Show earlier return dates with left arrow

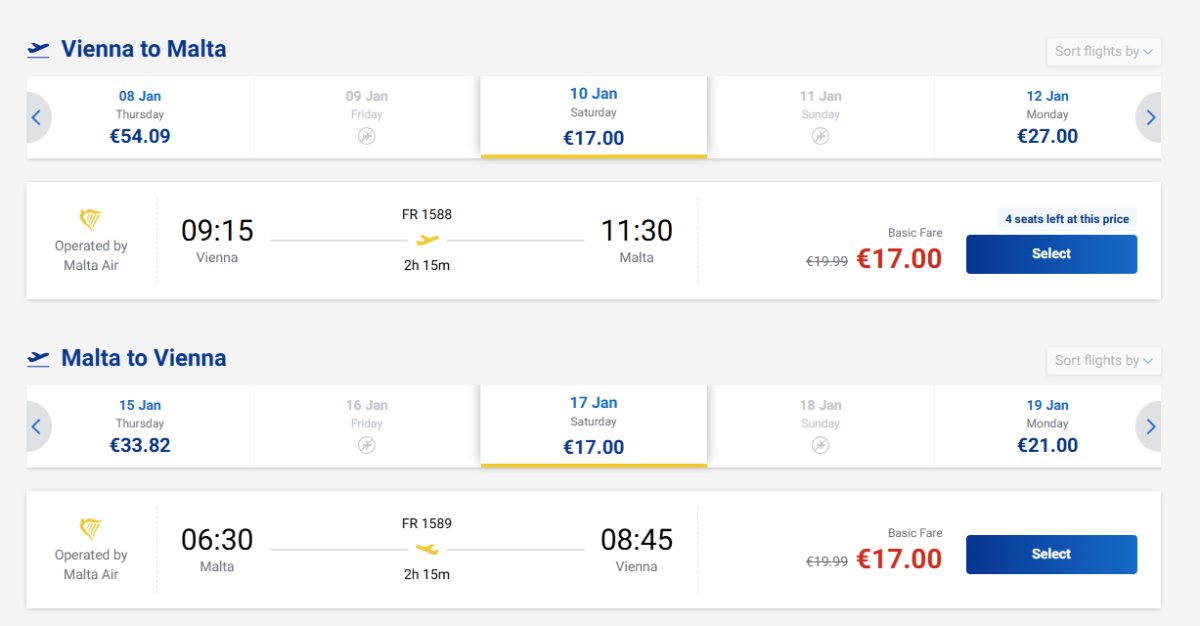point(37,426)
